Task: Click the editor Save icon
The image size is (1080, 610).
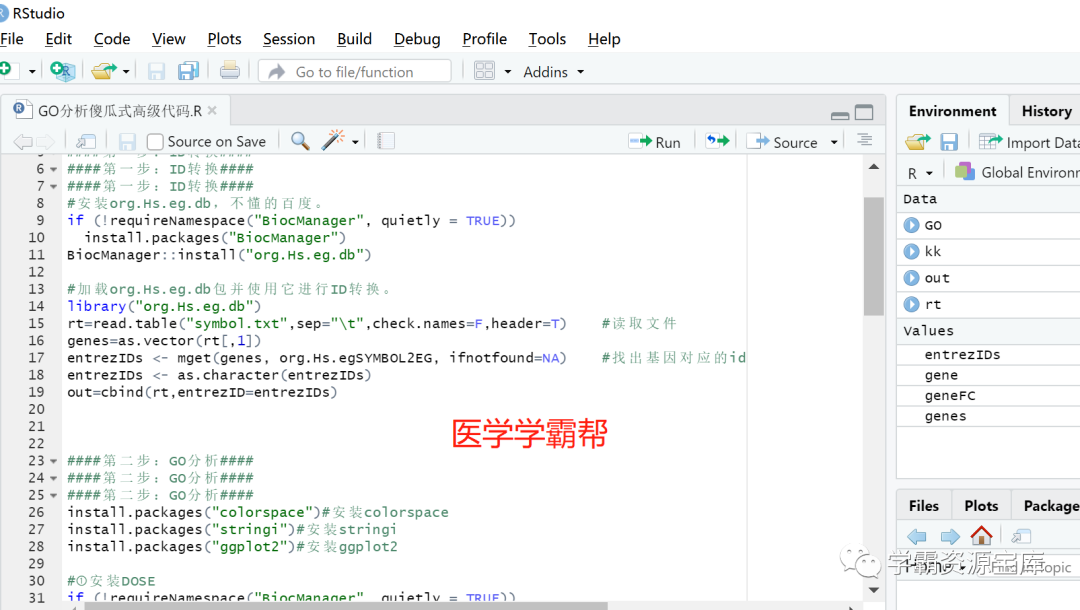Action: 127,142
